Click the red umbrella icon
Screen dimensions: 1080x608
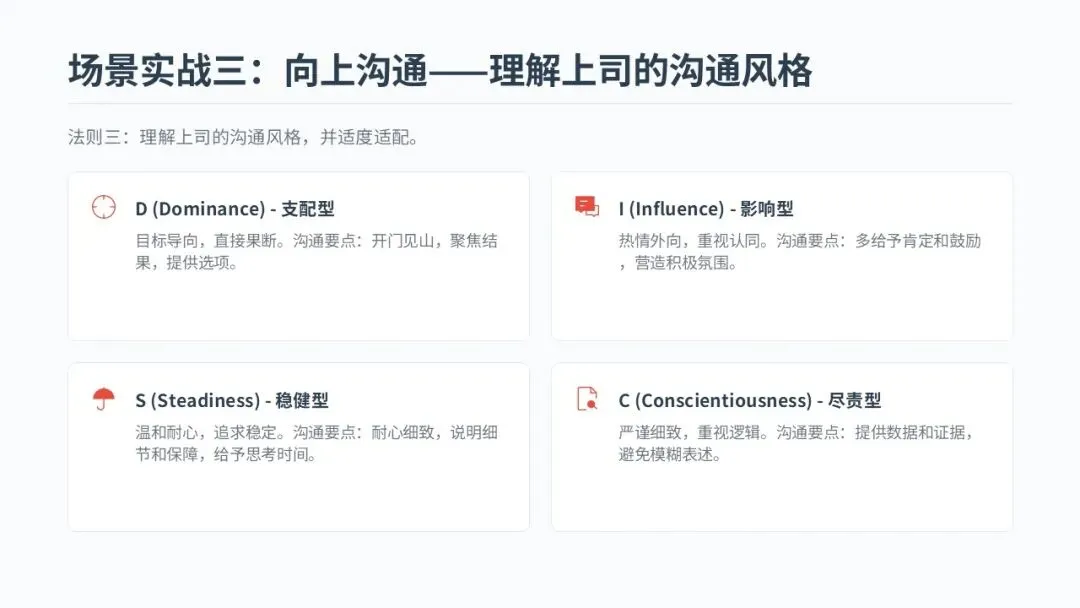click(x=104, y=399)
